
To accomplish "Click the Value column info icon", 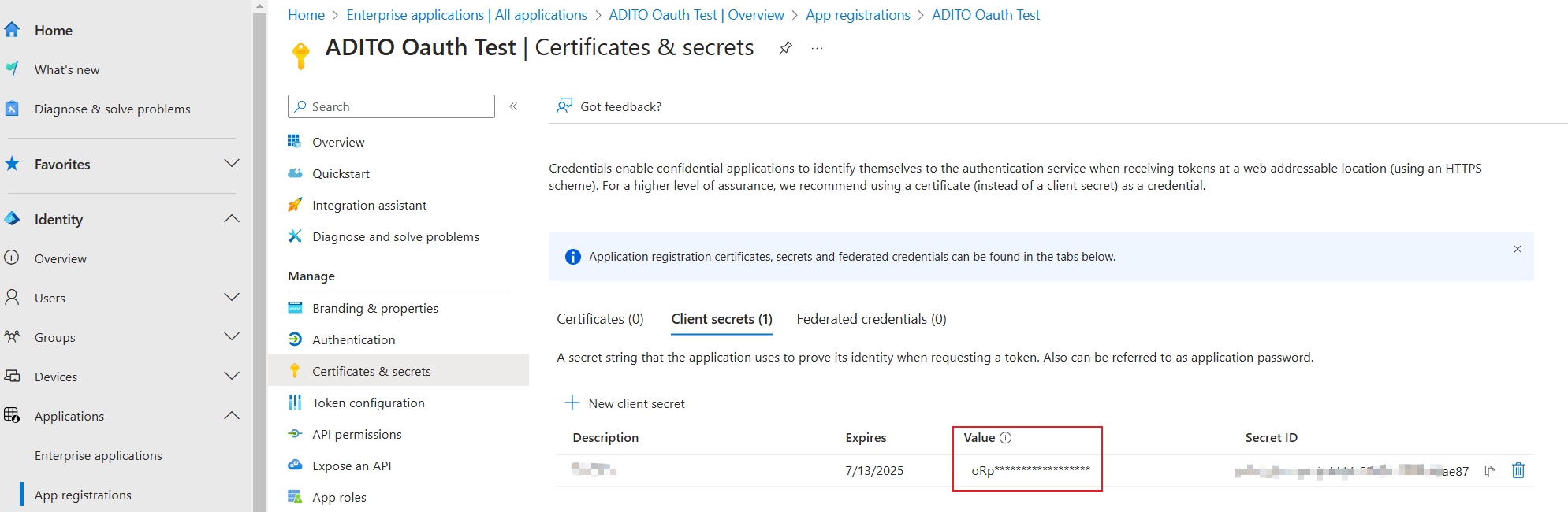I will (x=1005, y=438).
